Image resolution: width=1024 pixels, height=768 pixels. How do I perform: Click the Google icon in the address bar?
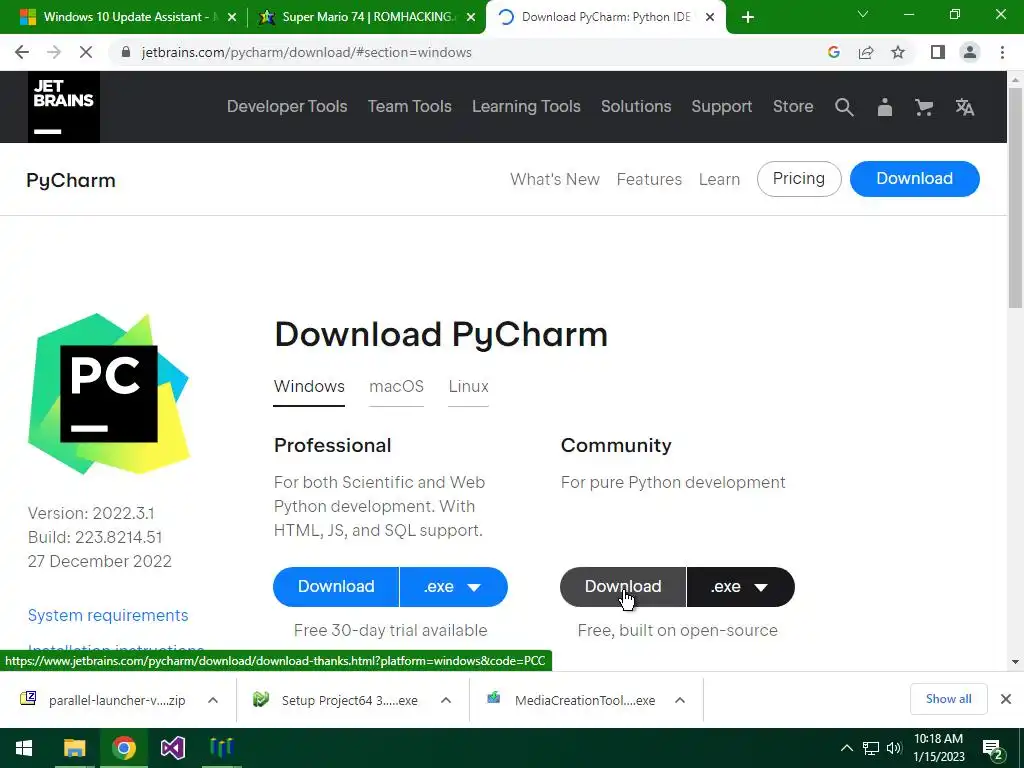(x=833, y=52)
